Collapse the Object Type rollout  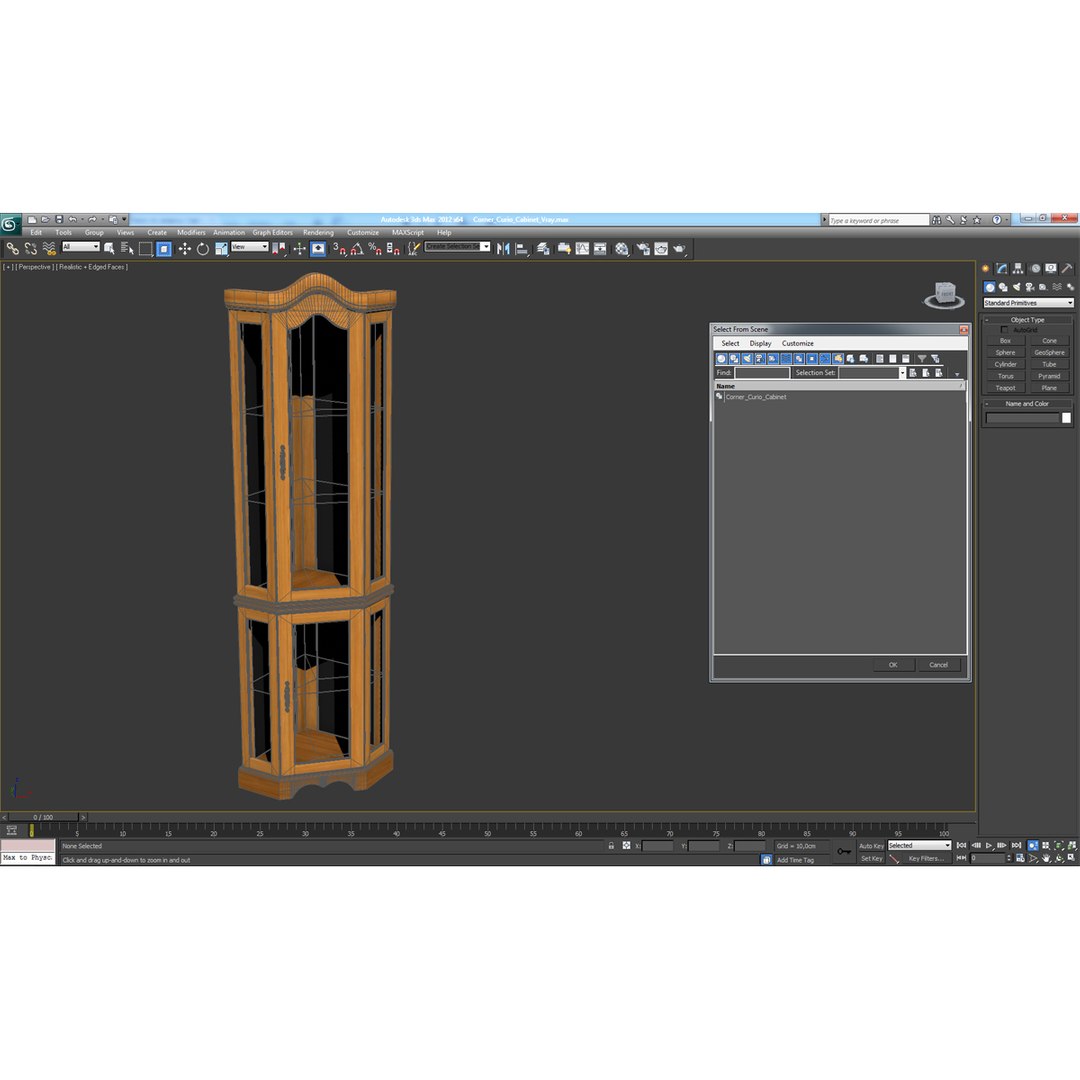[1027, 320]
